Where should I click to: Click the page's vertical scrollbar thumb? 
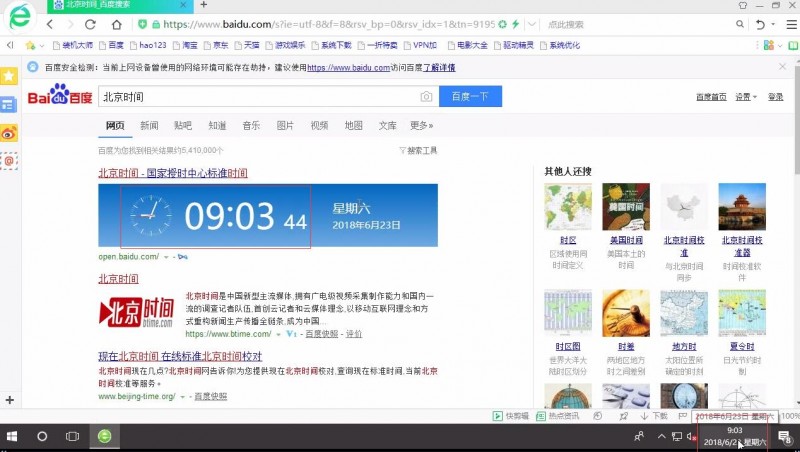coord(796,120)
